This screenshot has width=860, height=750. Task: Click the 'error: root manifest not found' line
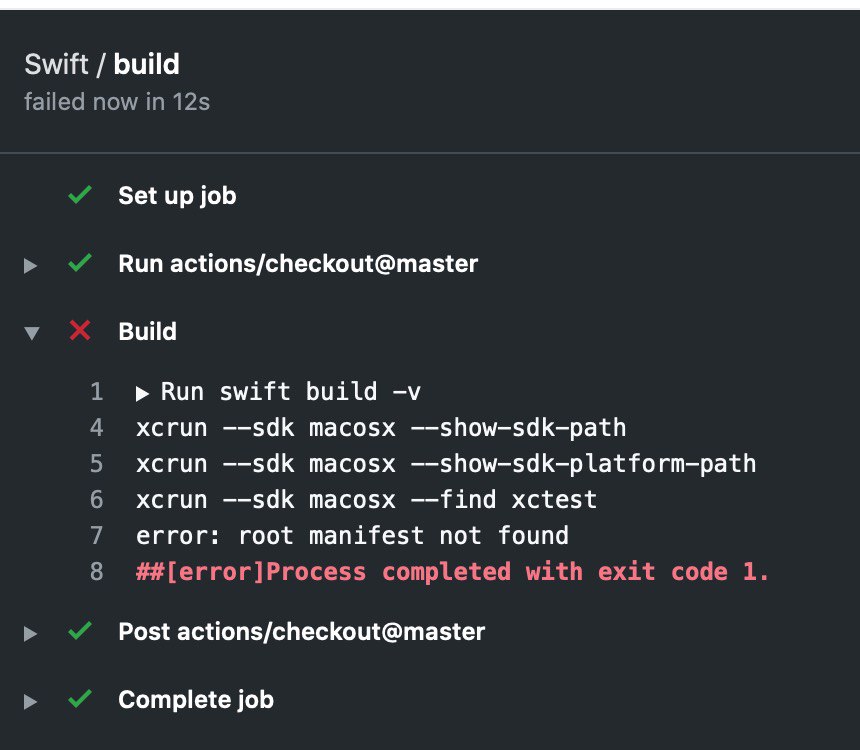tap(352, 536)
